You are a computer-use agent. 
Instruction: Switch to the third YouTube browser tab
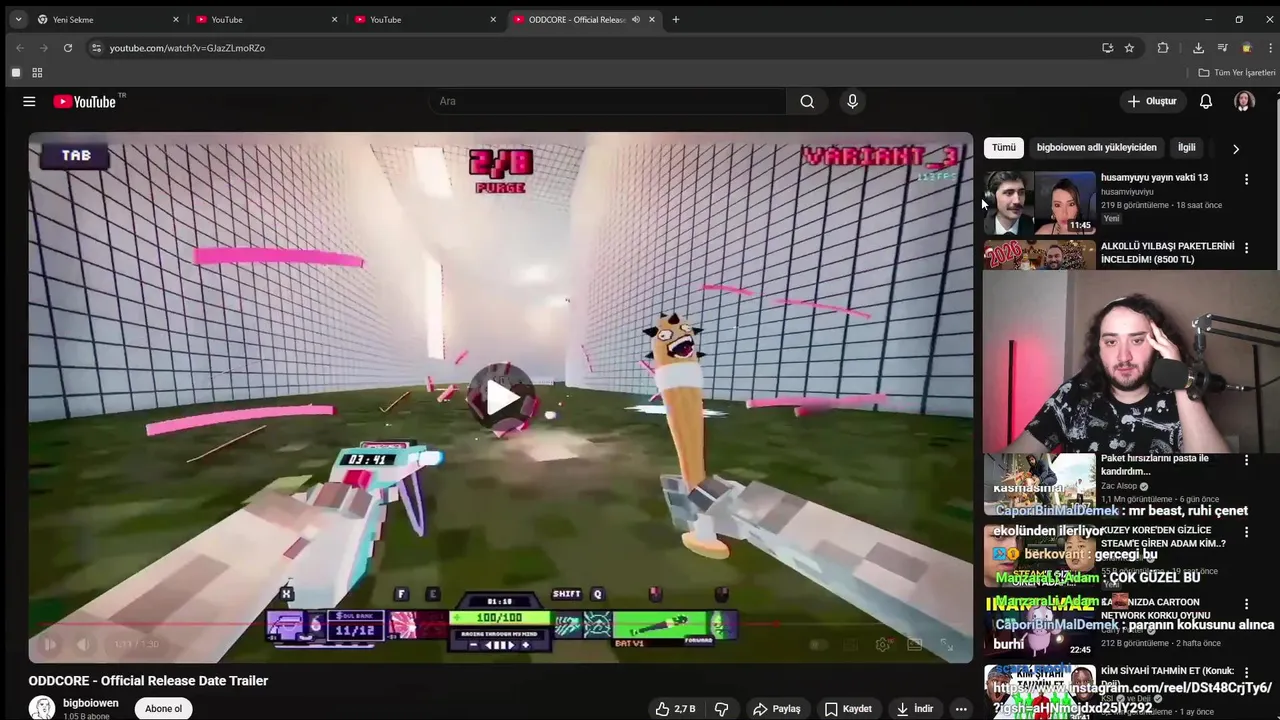pos(423,20)
